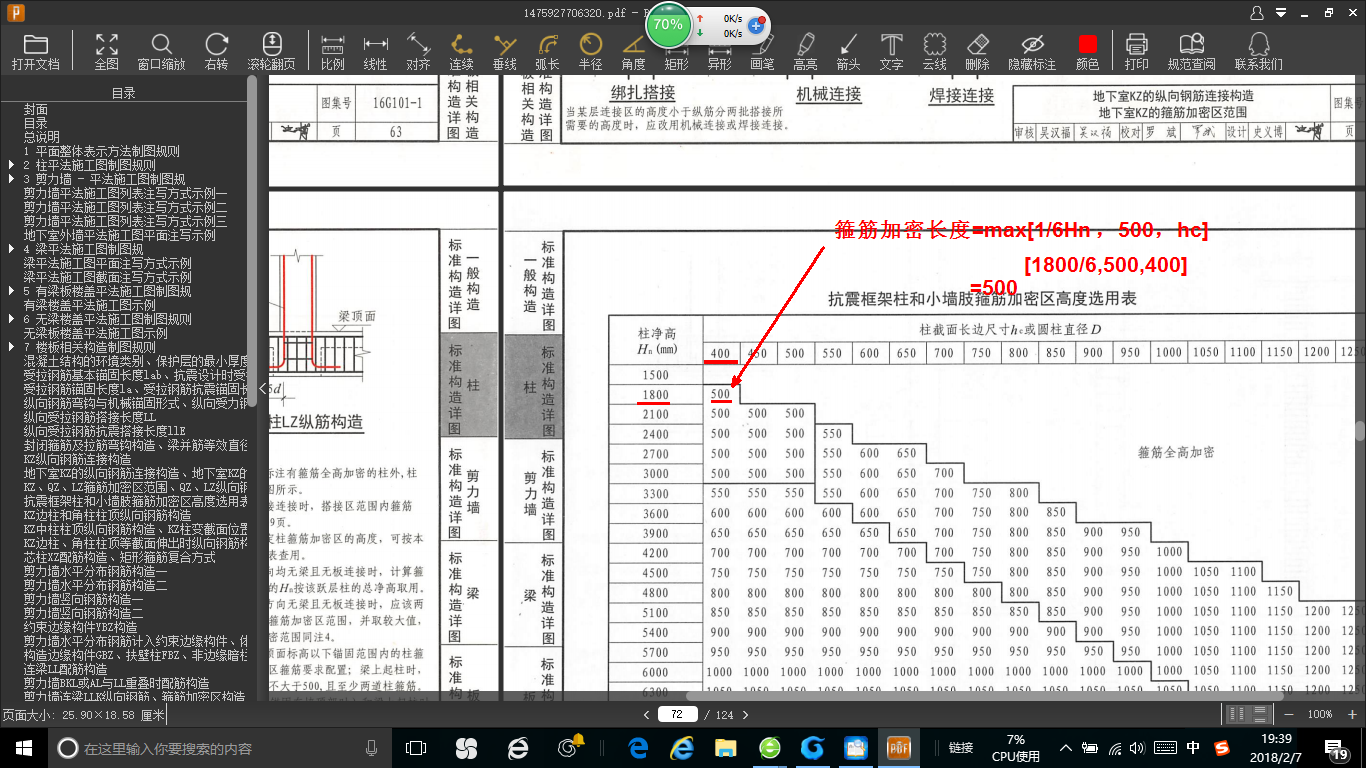Select the 对齐 aligned dimension tool

pos(418,52)
